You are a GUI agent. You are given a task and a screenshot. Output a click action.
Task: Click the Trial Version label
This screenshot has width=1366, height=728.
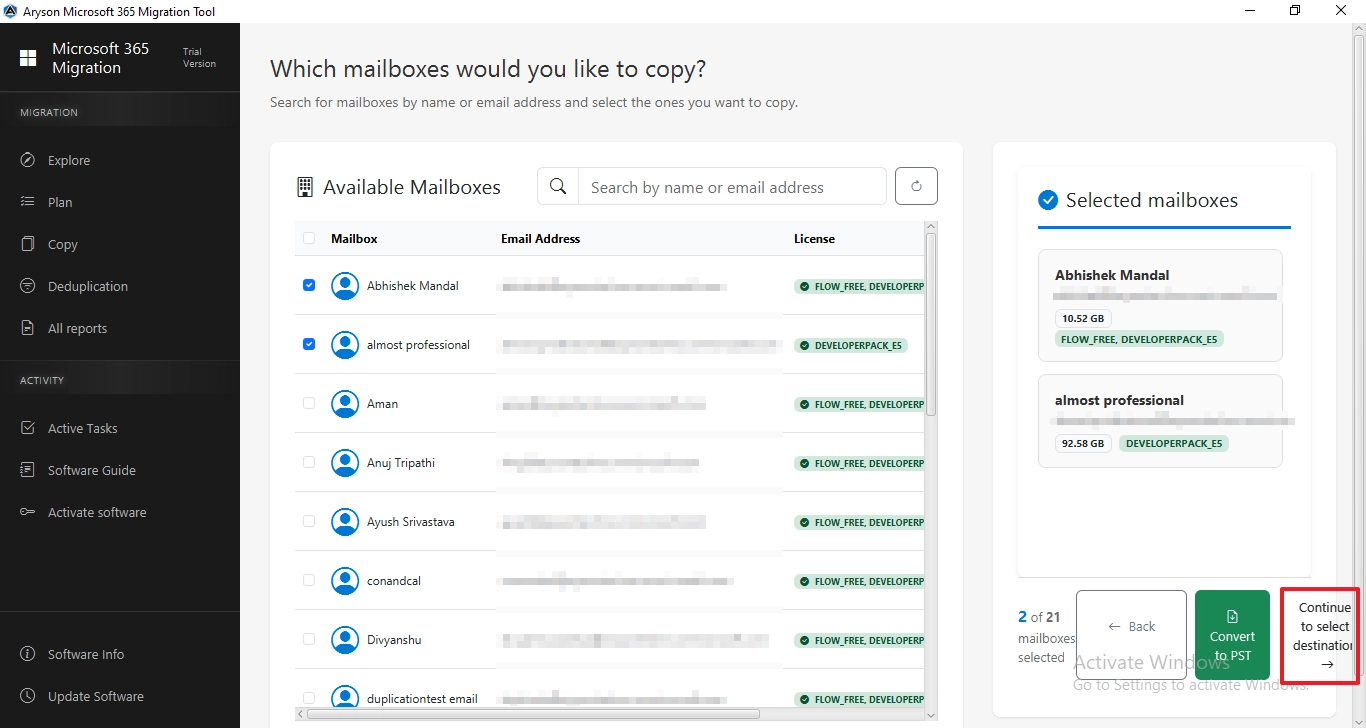pos(199,58)
